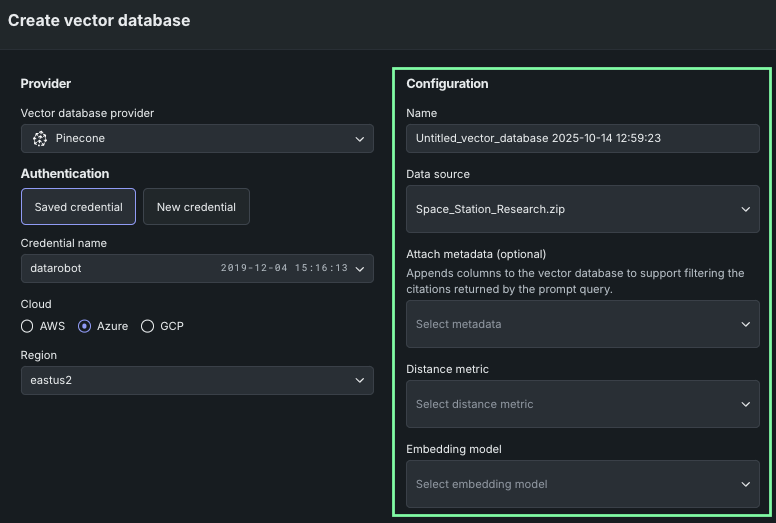Expand the vector database provider chevron
Image resolution: width=776 pixels, height=523 pixels.
tap(359, 139)
